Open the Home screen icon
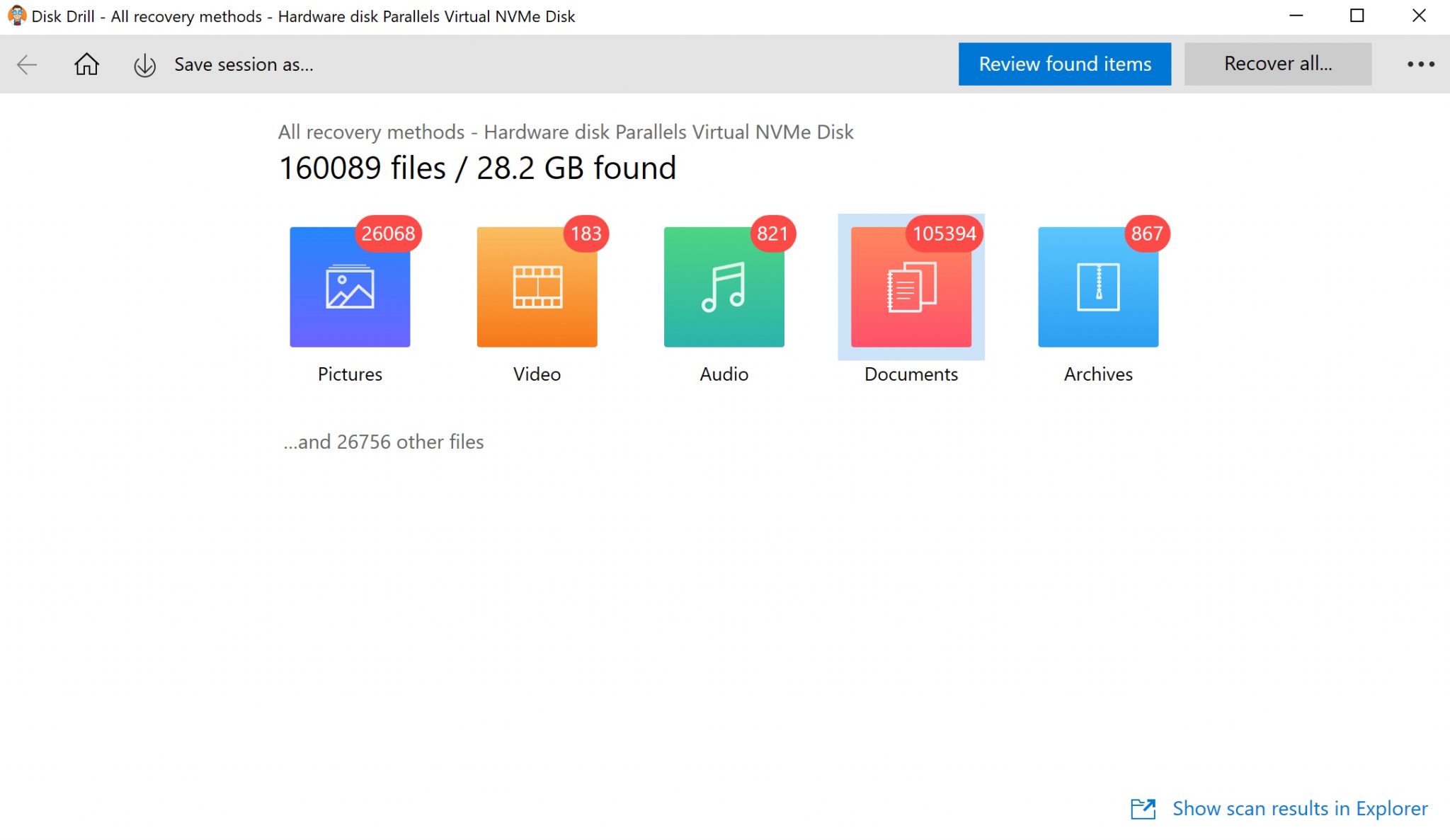 click(x=87, y=64)
